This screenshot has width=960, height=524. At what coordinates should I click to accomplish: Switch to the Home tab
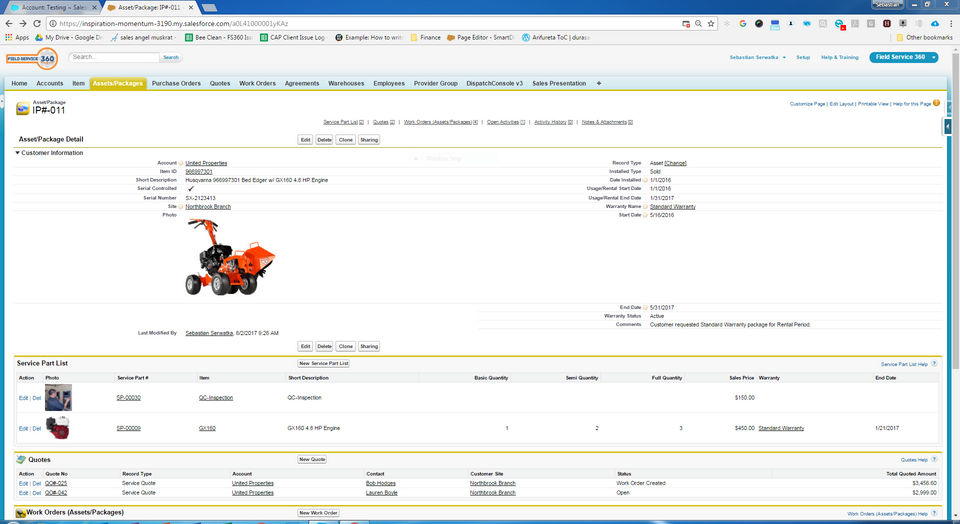pyautogui.click(x=19, y=83)
